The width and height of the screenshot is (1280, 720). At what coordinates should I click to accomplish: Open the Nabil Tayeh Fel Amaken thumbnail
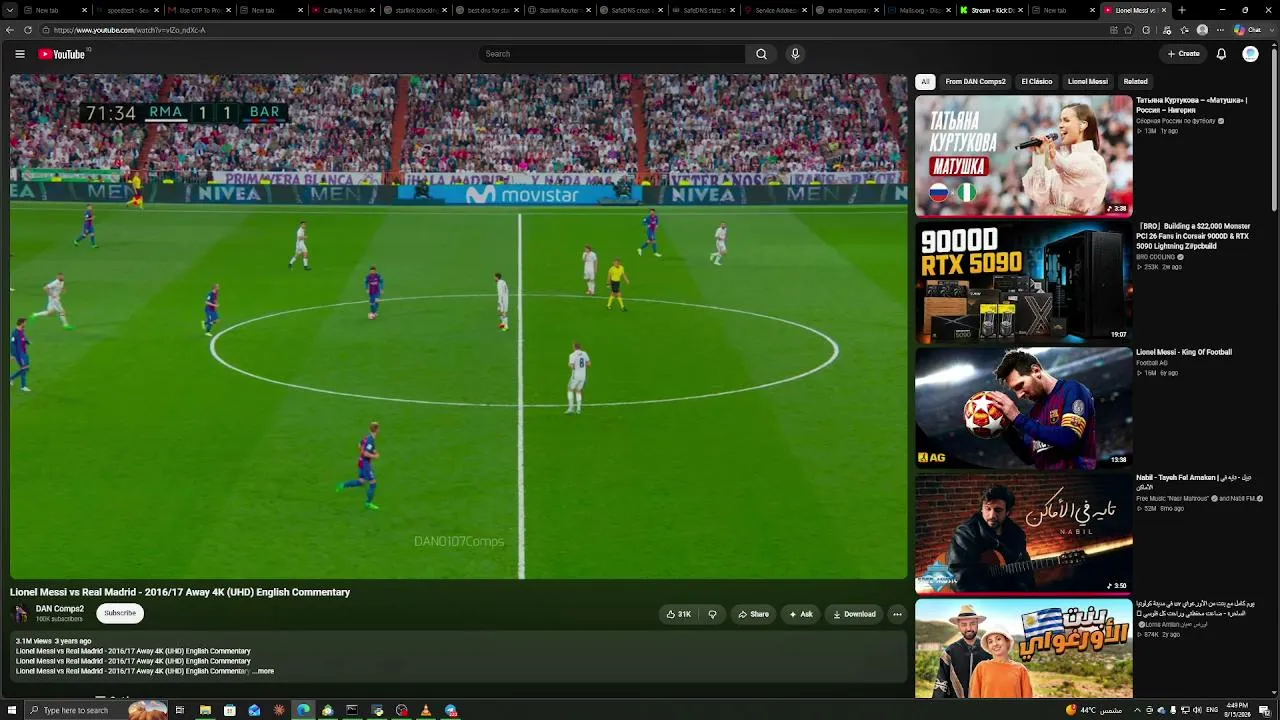1024,534
